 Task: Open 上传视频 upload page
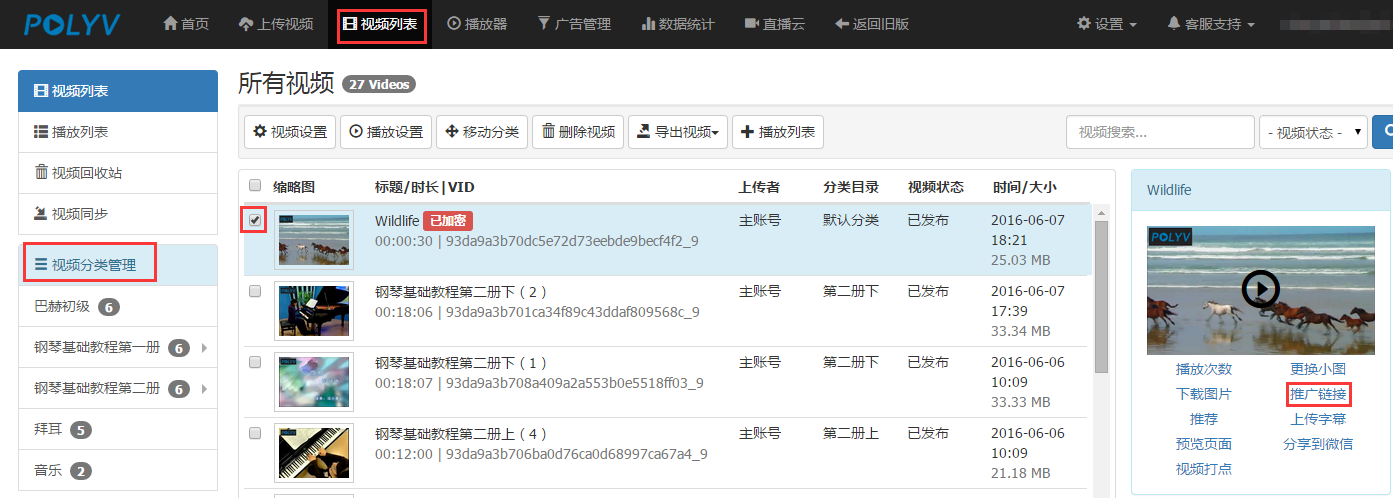pos(276,24)
